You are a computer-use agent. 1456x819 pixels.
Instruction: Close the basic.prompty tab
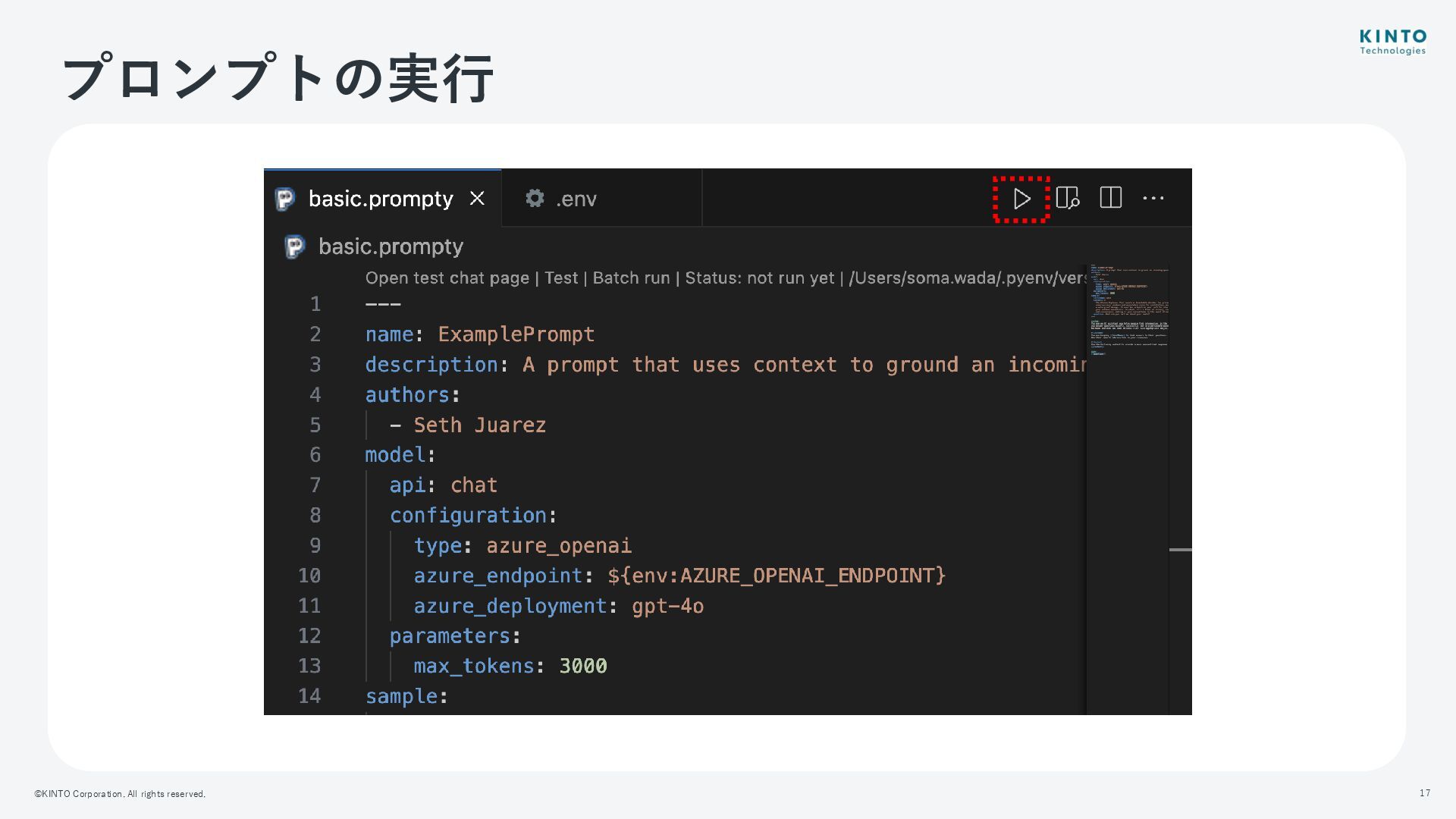477,199
